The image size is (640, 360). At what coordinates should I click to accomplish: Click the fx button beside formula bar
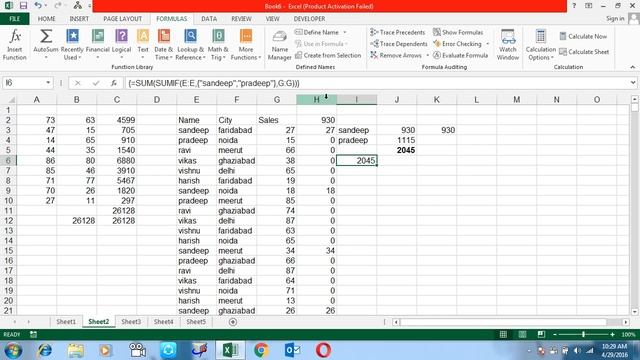114,83
